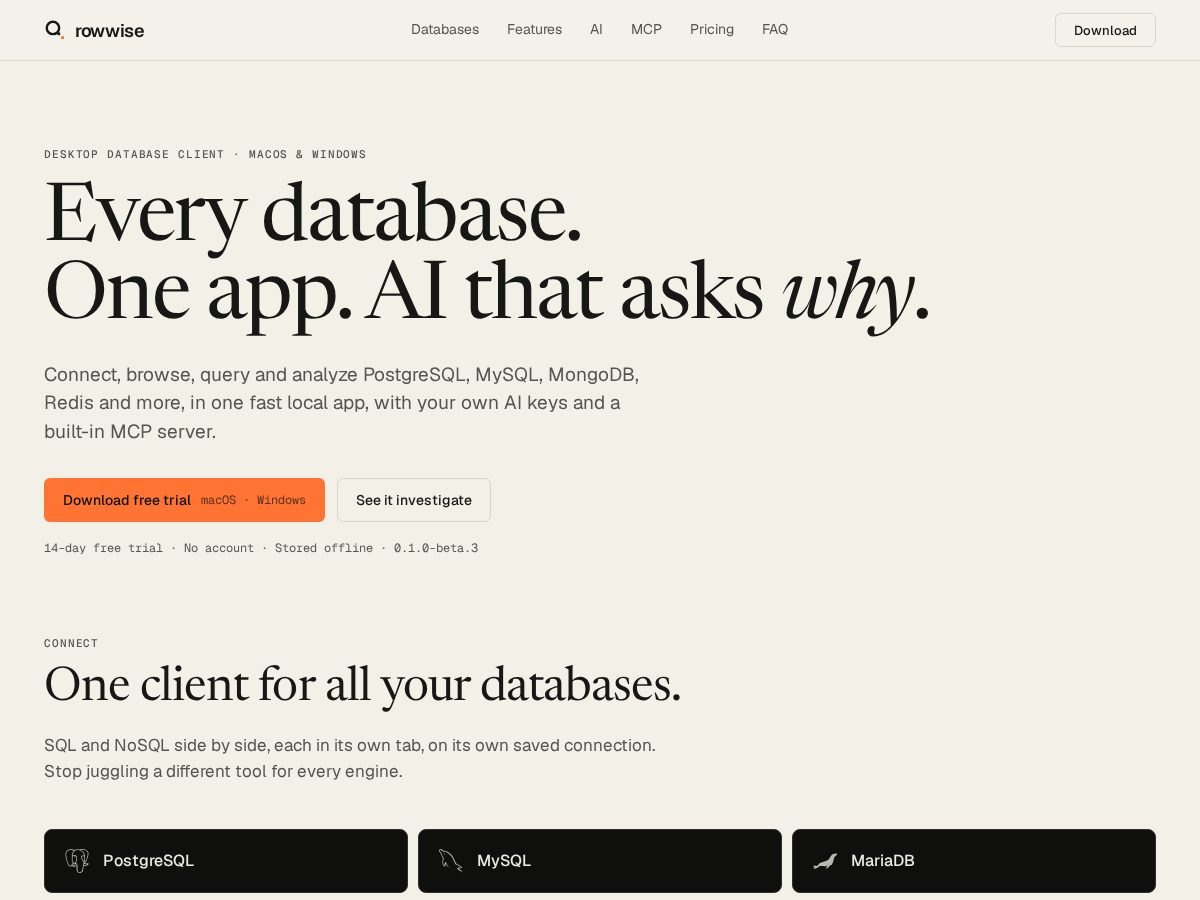Click the rowwise brand name link
The width and height of the screenshot is (1200, 900).
click(109, 31)
